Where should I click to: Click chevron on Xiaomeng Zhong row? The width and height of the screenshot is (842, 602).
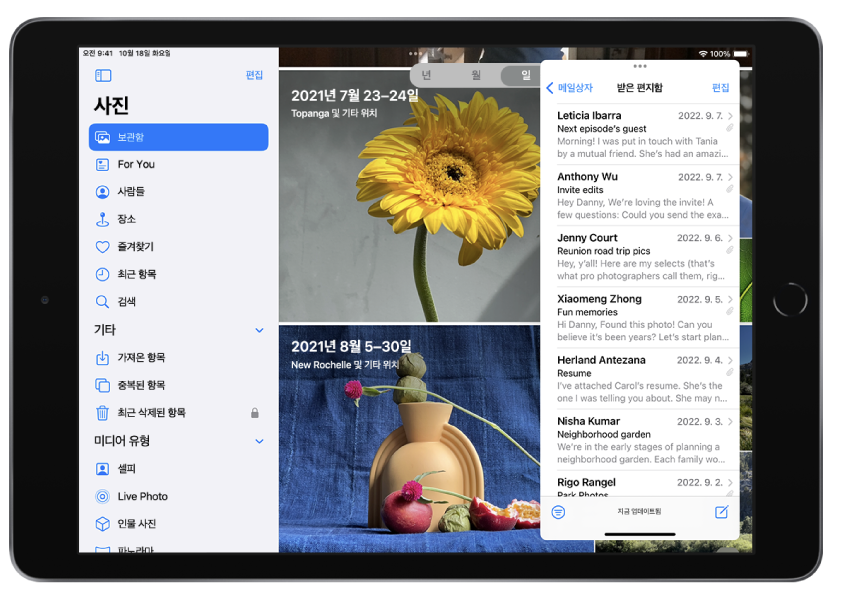730,300
